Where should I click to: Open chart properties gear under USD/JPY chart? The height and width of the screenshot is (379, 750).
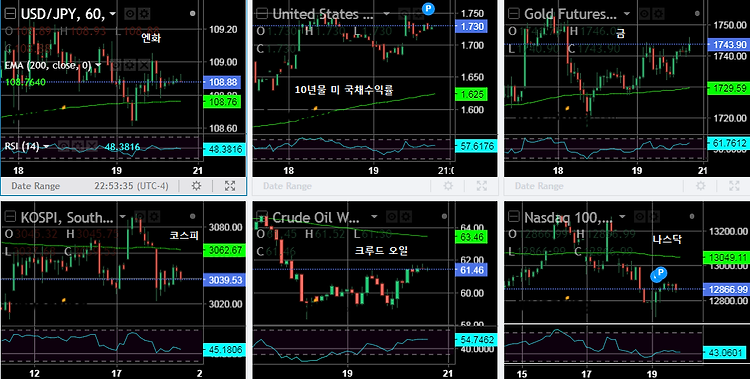[x=196, y=186]
